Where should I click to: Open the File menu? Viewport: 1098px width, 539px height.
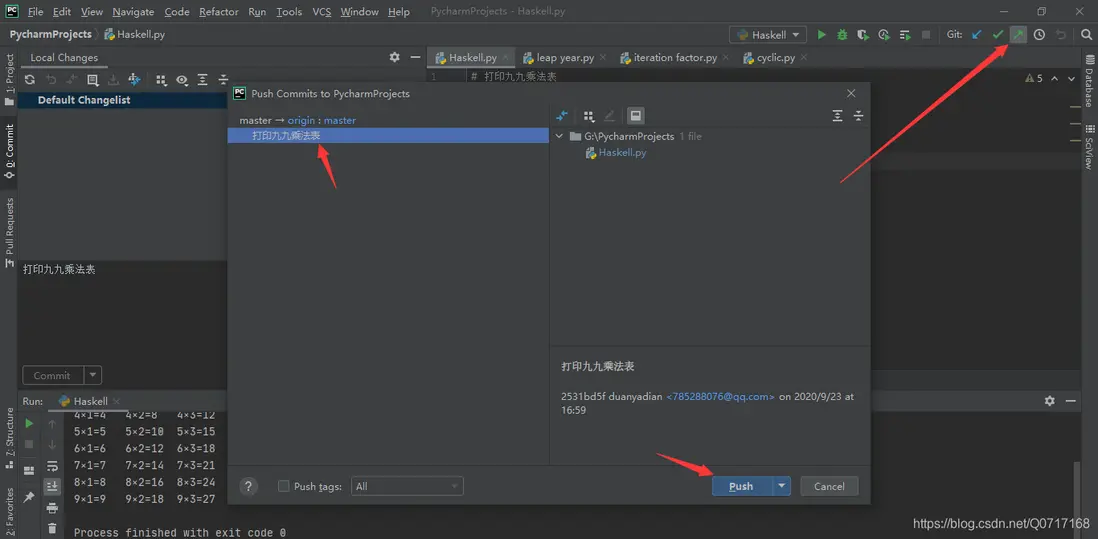(35, 12)
